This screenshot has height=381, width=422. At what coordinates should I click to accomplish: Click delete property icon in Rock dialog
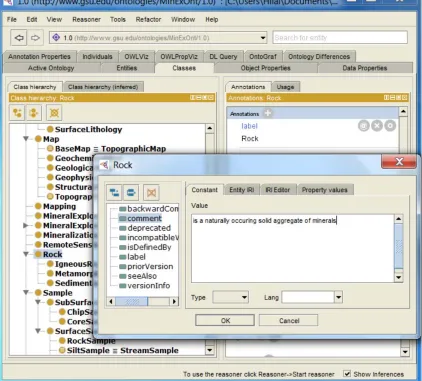(151, 192)
